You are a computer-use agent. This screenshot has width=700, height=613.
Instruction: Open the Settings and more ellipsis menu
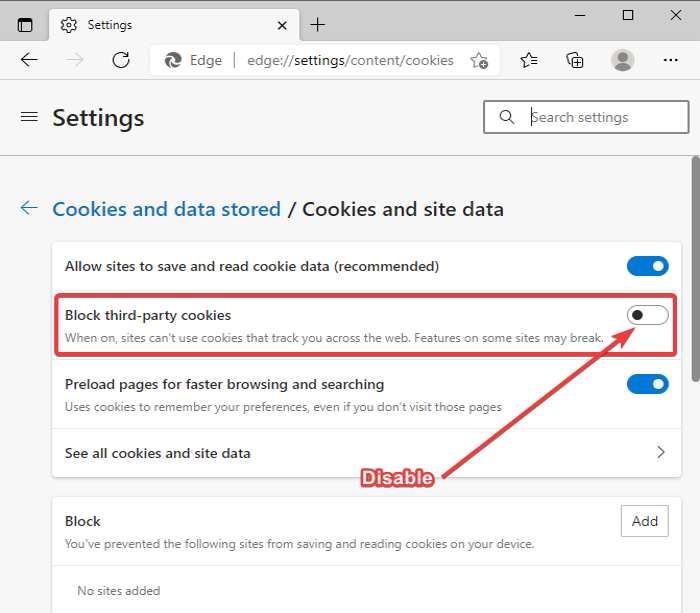tap(670, 60)
